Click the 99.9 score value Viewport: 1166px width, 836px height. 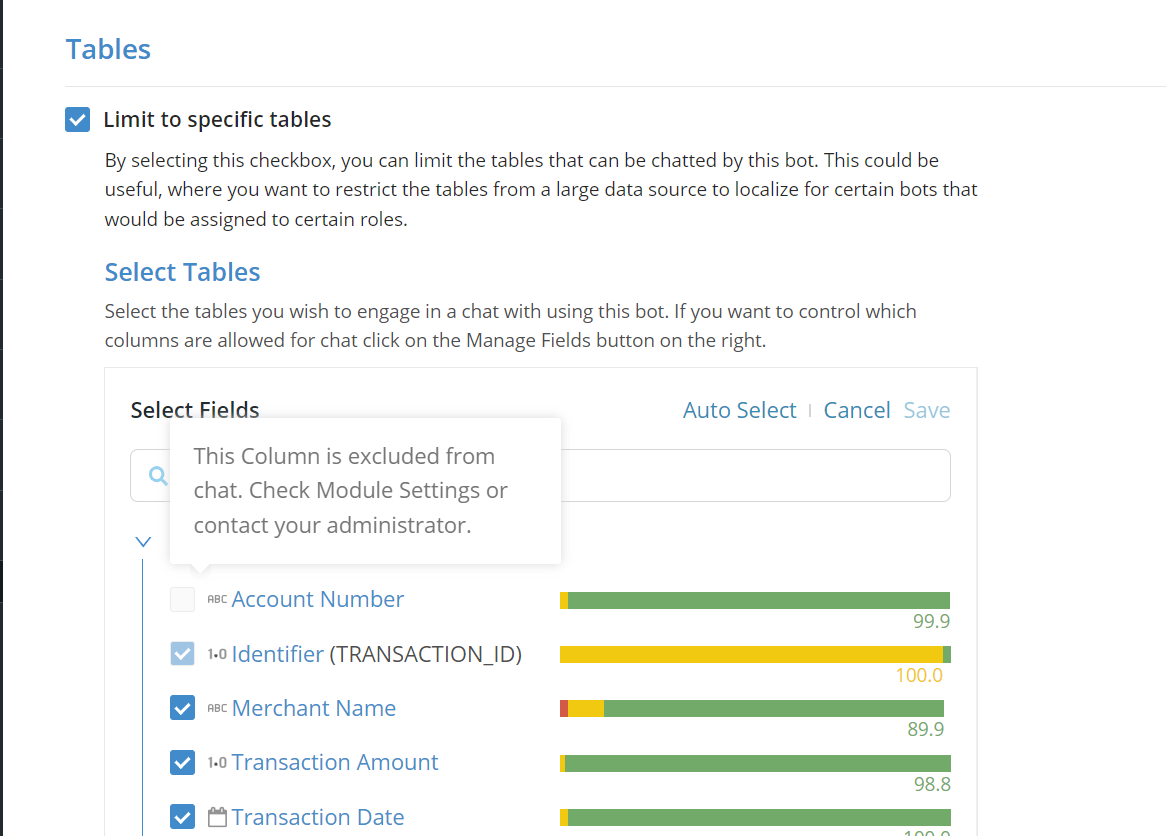932,621
